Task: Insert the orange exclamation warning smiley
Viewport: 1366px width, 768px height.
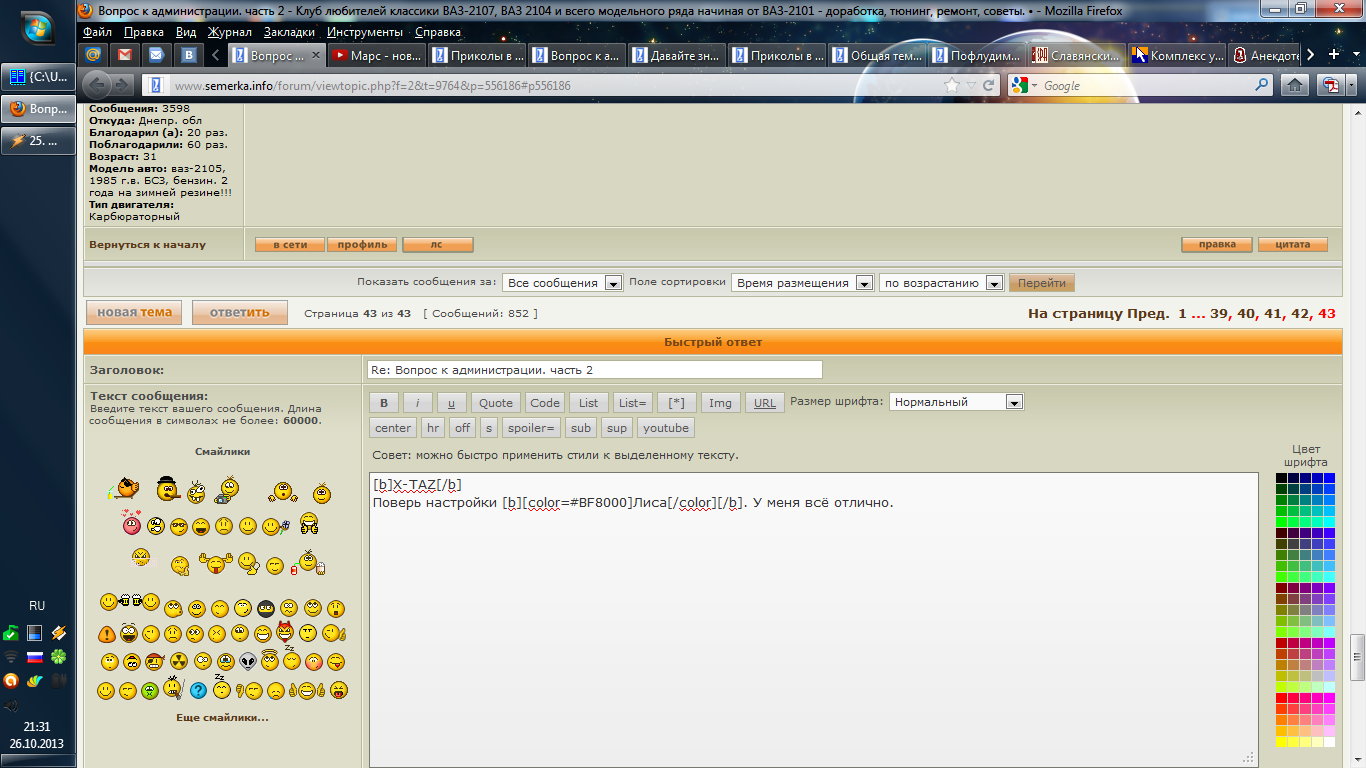Action: click(106, 633)
